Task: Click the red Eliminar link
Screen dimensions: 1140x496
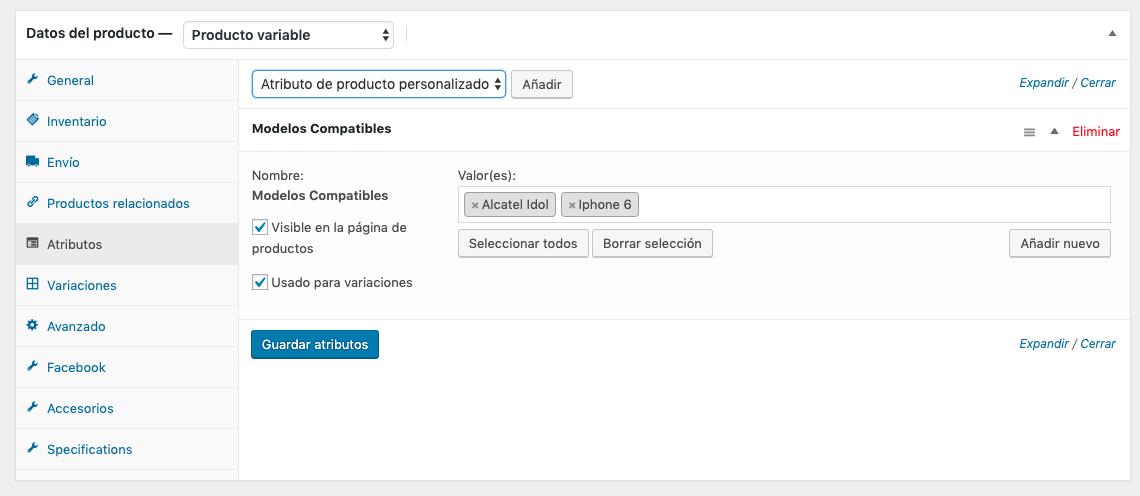Action: pyautogui.click(x=1096, y=132)
